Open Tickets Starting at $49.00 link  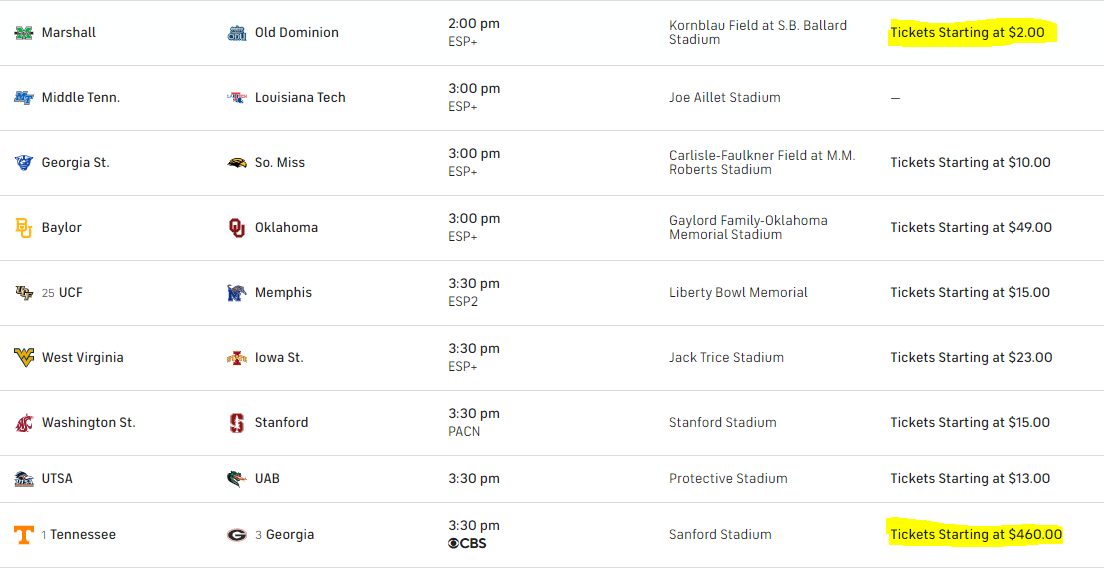[x=971, y=228]
